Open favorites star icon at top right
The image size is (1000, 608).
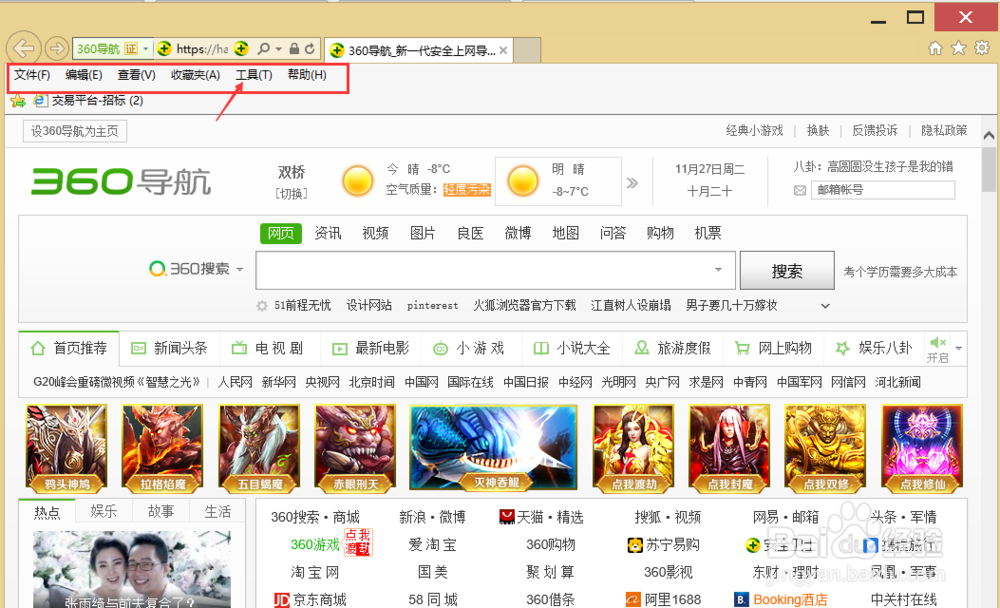pyautogui.click(x=959, y=48)
